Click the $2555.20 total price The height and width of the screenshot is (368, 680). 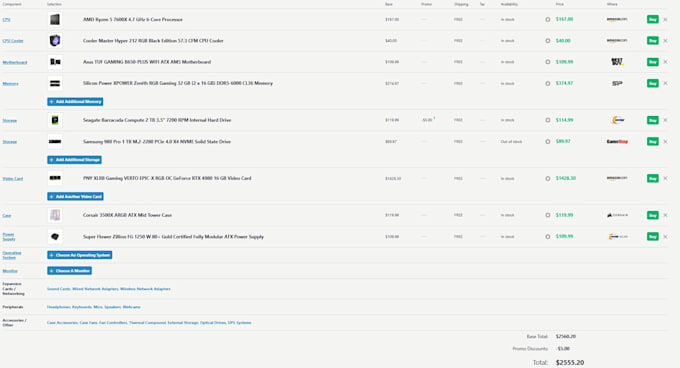point(570,362)
